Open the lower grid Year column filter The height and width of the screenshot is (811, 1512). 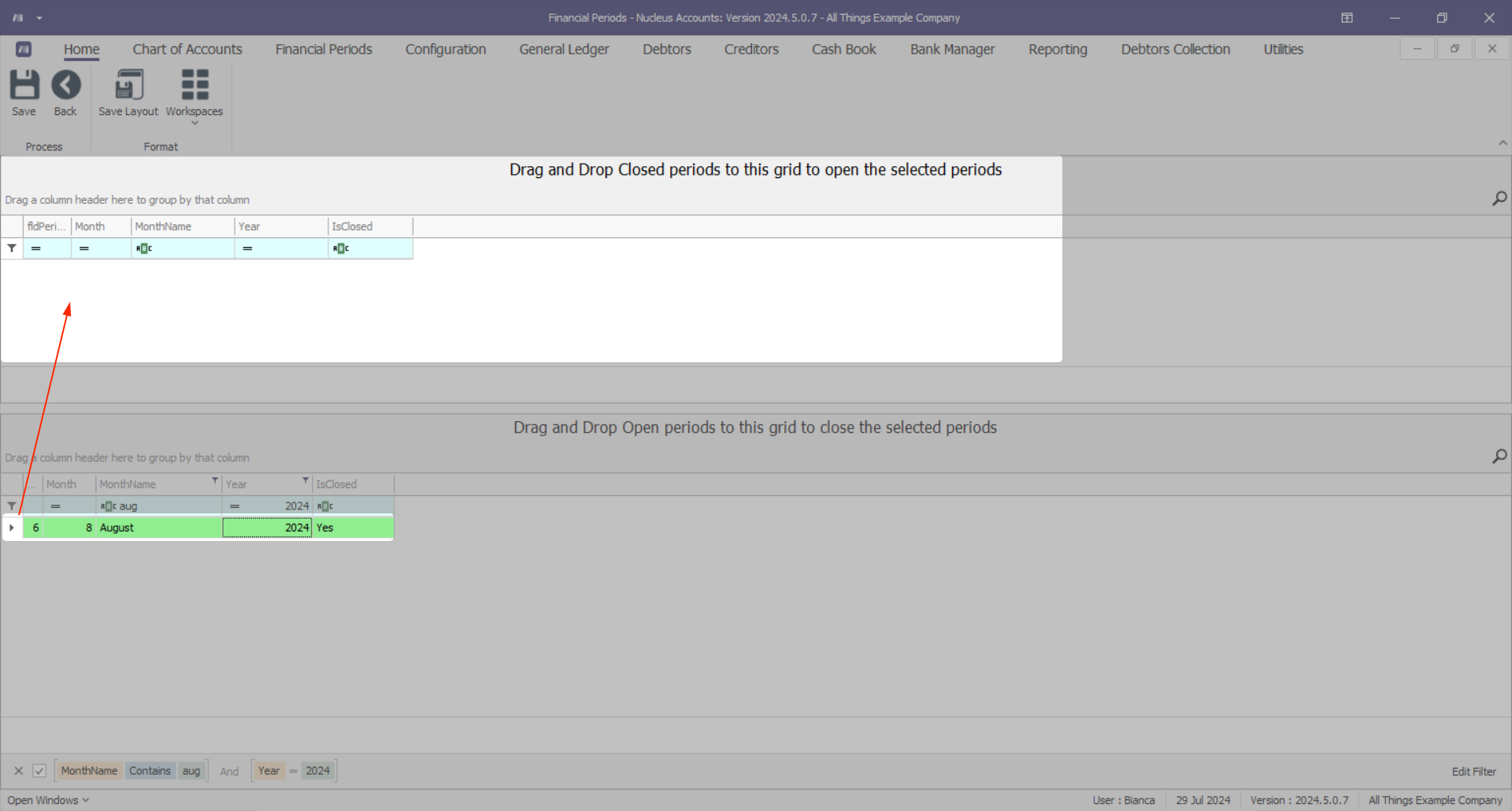click(x=305, y=480)
